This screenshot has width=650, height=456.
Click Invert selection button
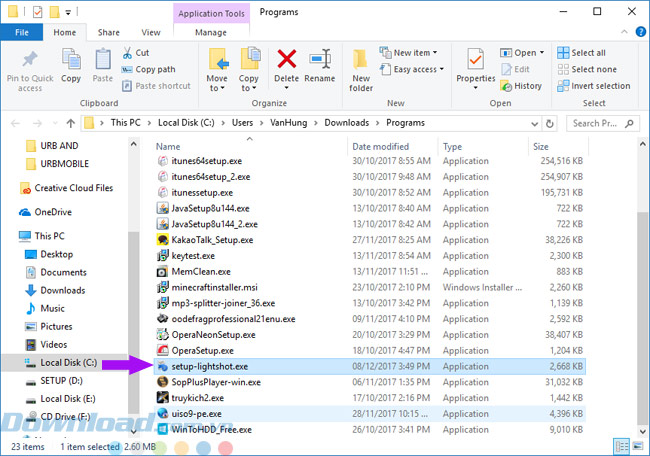(x=599, y=86)
